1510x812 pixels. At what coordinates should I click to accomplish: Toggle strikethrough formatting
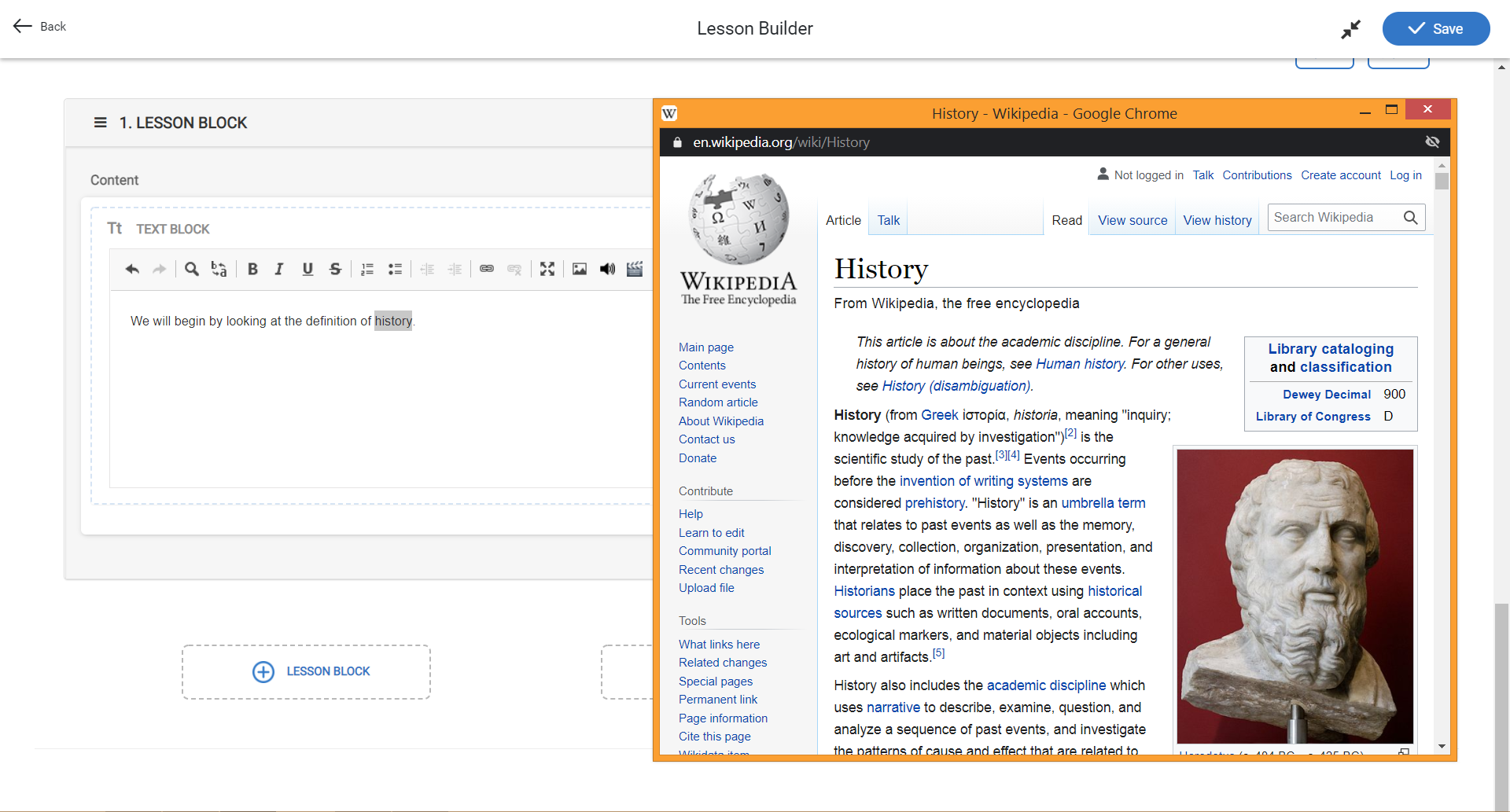click(335, 270)
